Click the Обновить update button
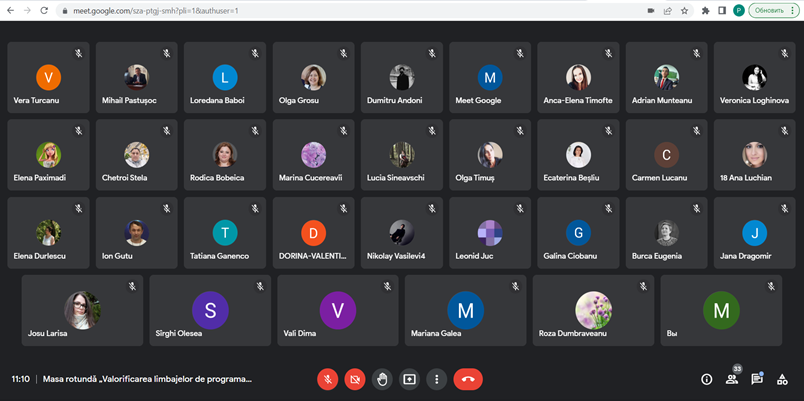Screen dimensions: 804x401 pos(773,10)
